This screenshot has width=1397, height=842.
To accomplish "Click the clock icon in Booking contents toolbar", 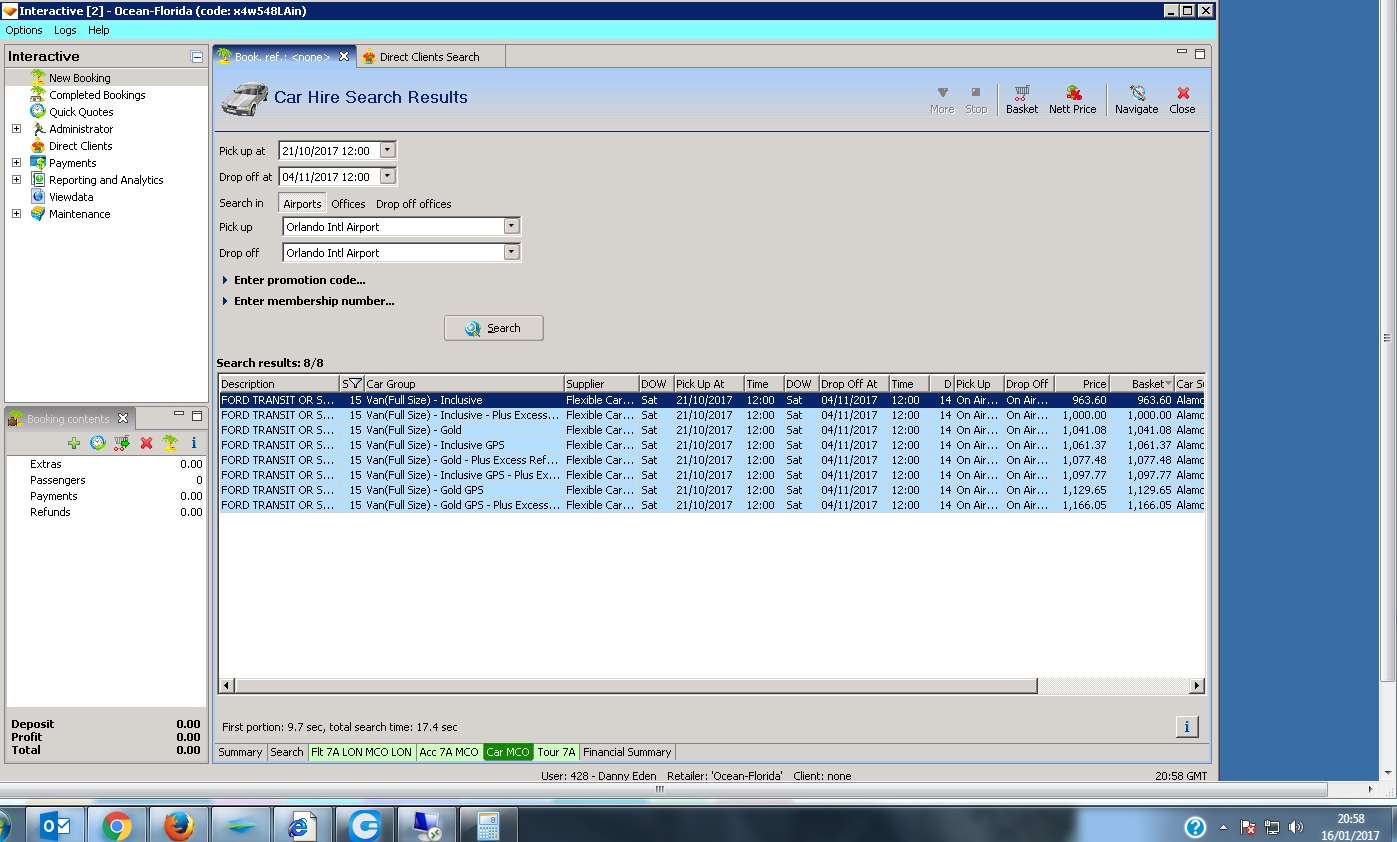I will point(98,443).
